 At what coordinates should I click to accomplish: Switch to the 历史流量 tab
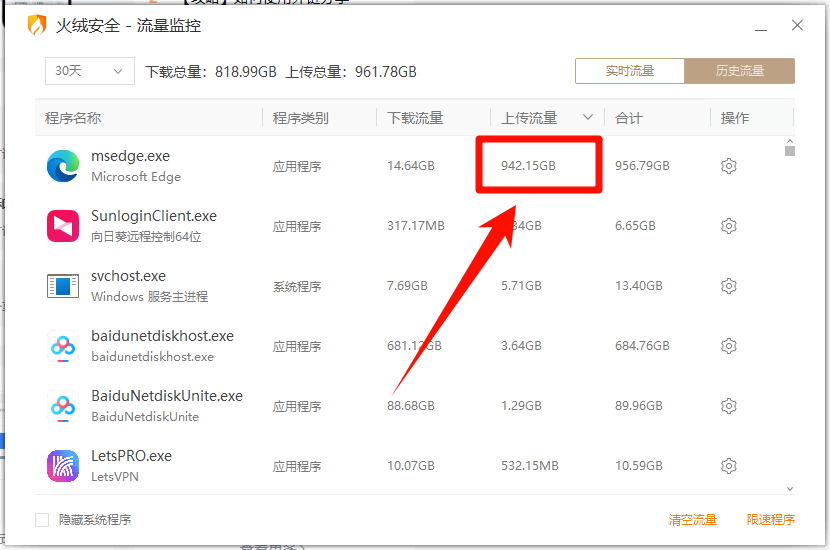coord(739,71)
